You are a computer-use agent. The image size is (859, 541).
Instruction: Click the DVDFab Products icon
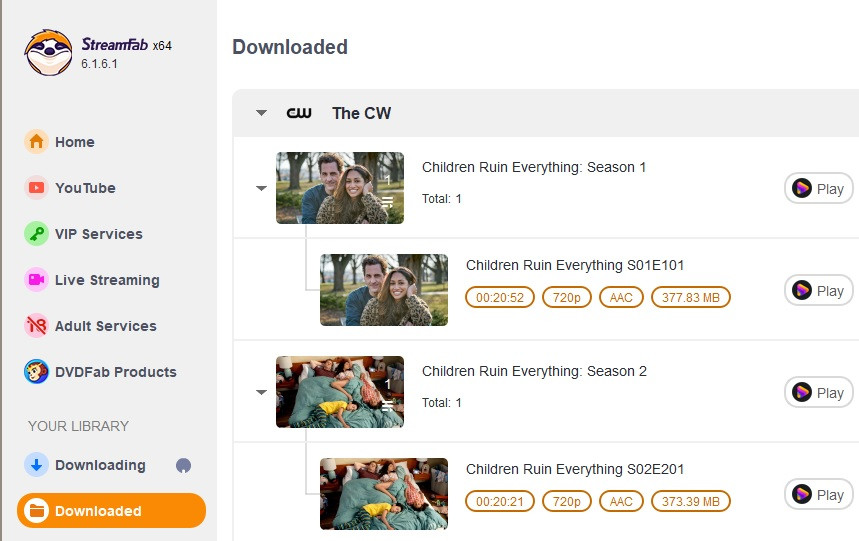37,372
